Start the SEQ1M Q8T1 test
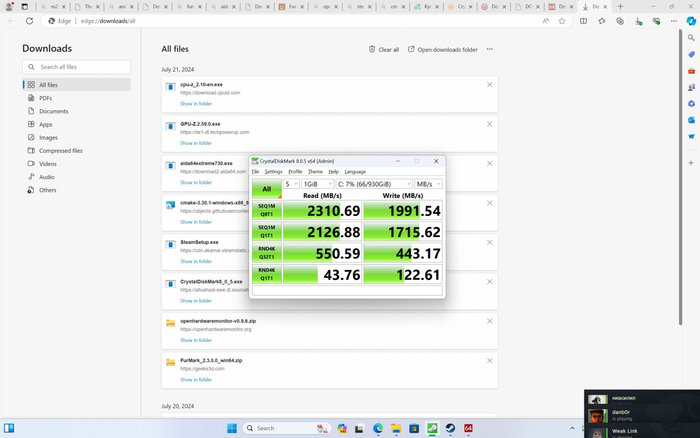This screenshot has width=700, height=438. tap(266, 211)
